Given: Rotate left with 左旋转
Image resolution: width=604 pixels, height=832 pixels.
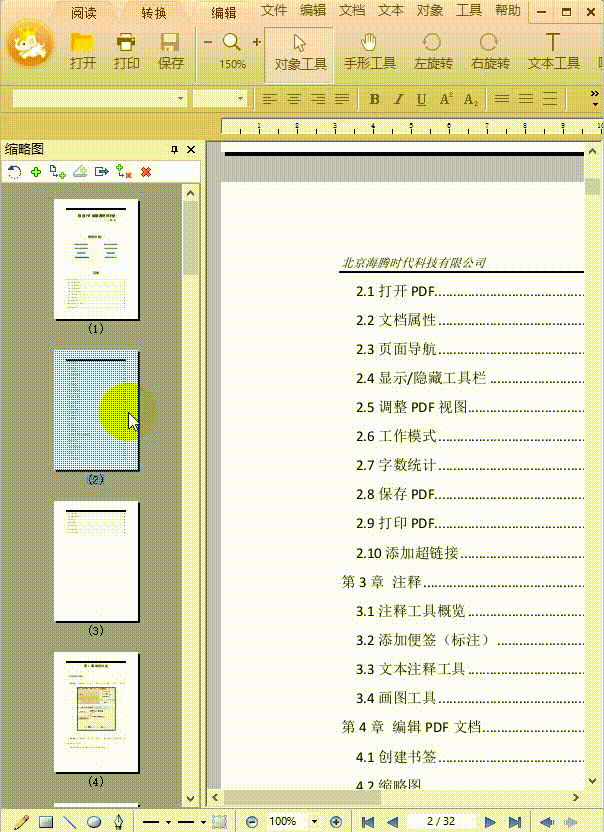Looking at the screenshot, I should click(x=433, y=52).
